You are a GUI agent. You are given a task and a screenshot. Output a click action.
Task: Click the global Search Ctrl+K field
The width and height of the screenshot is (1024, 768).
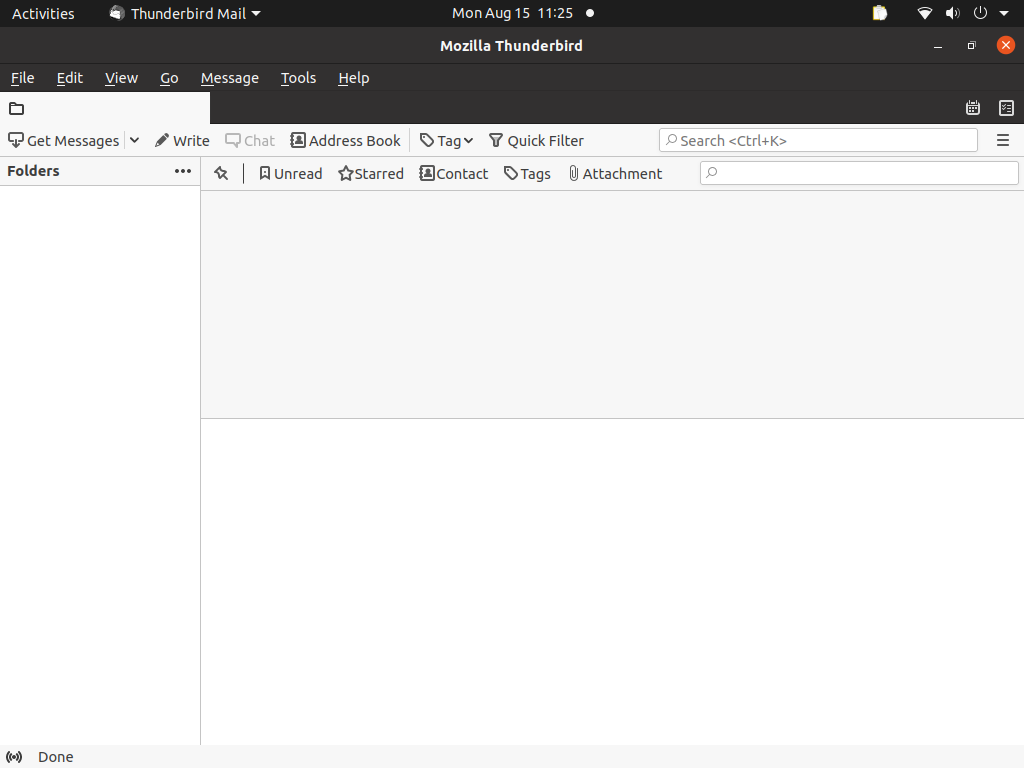click(818, 140)
